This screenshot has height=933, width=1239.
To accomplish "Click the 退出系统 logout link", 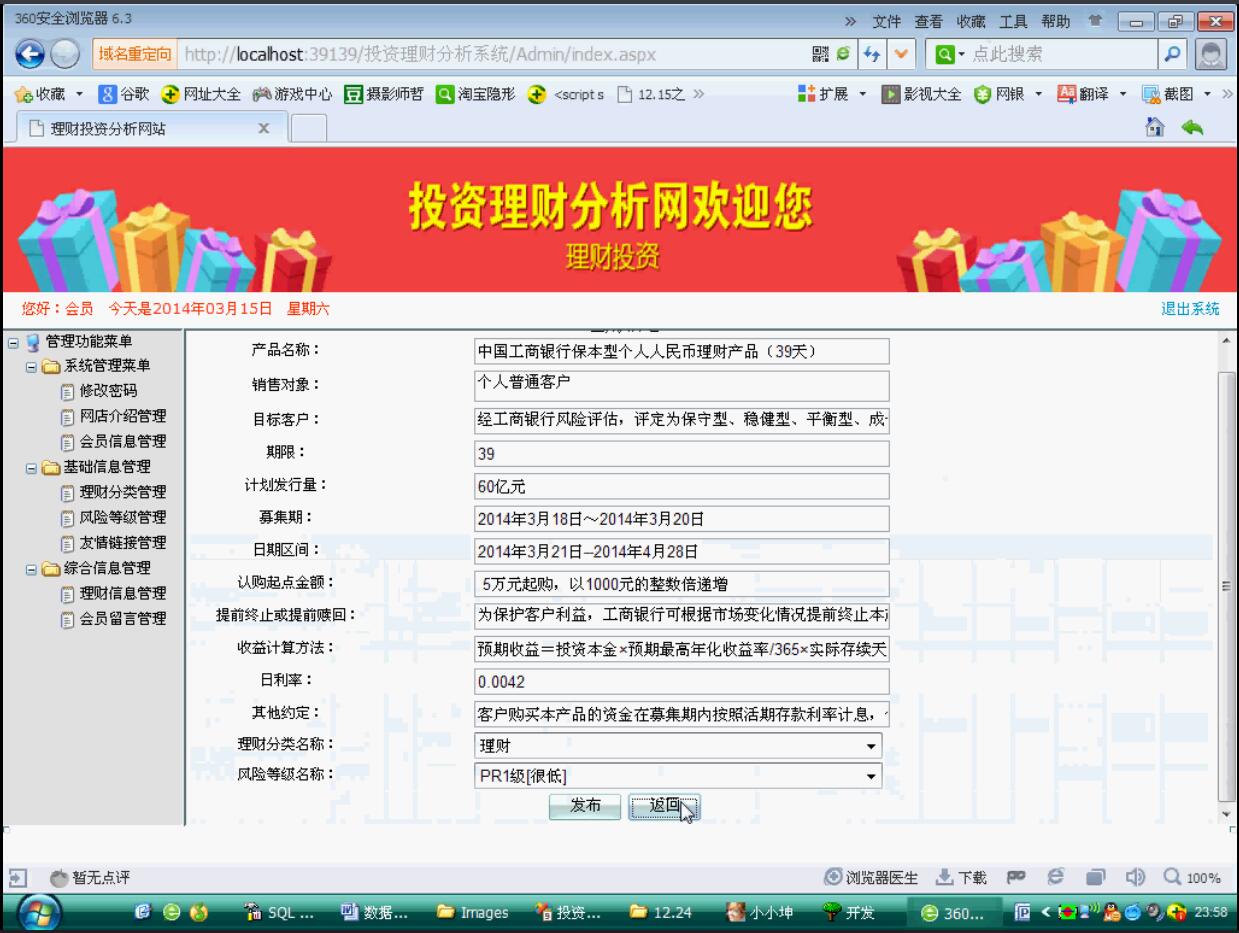I will 1190,309.
